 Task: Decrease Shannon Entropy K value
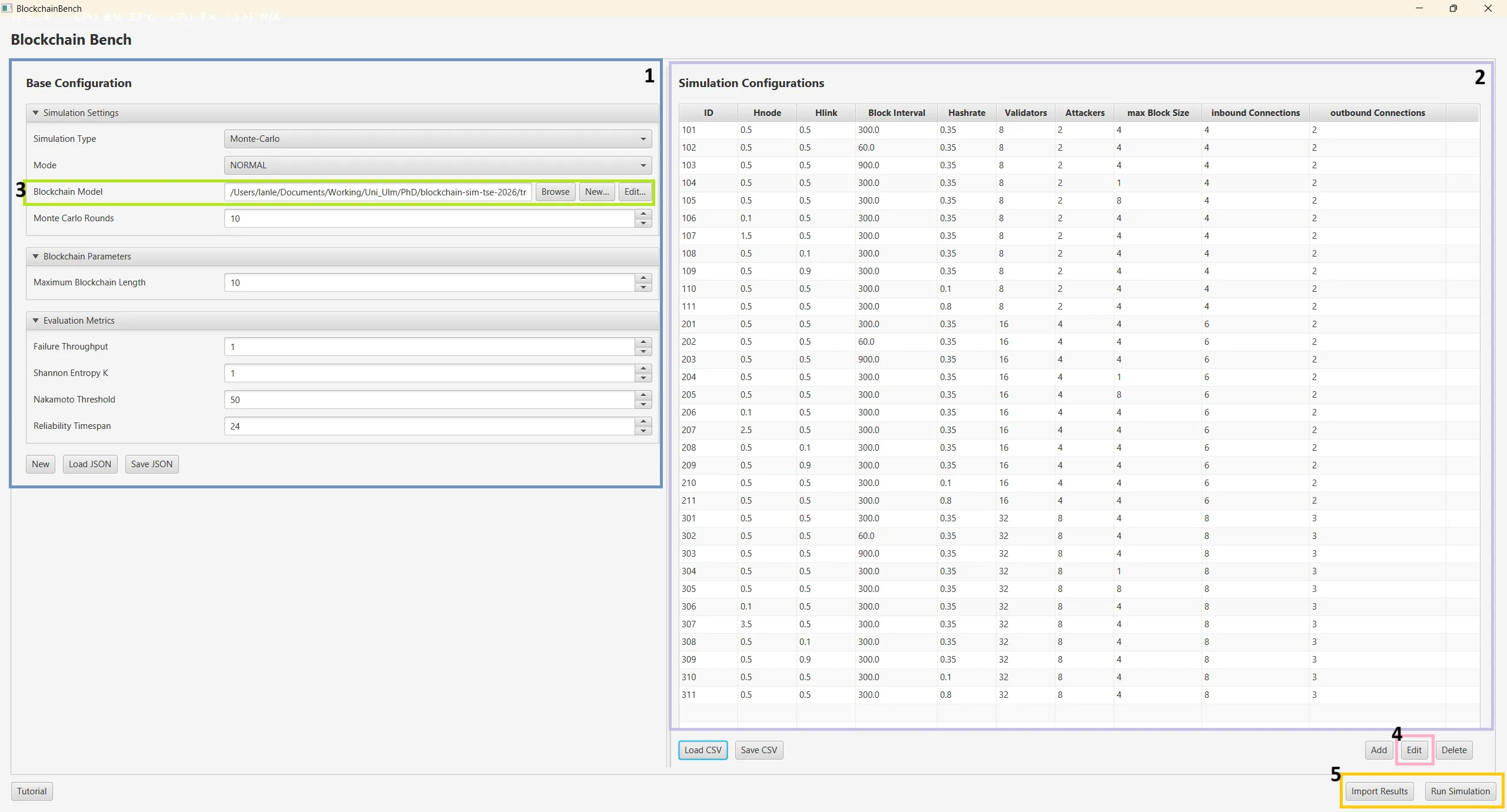tap(643, 378)
